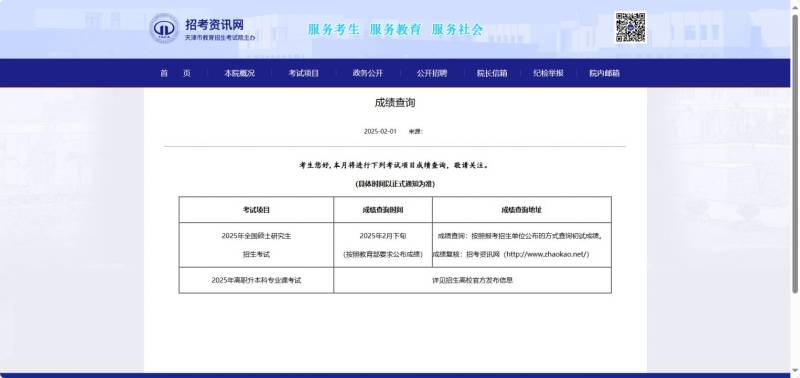
Task: Click the page vertical scrollbar thumb
Action: pyautogui.click(x=795, y=153)
